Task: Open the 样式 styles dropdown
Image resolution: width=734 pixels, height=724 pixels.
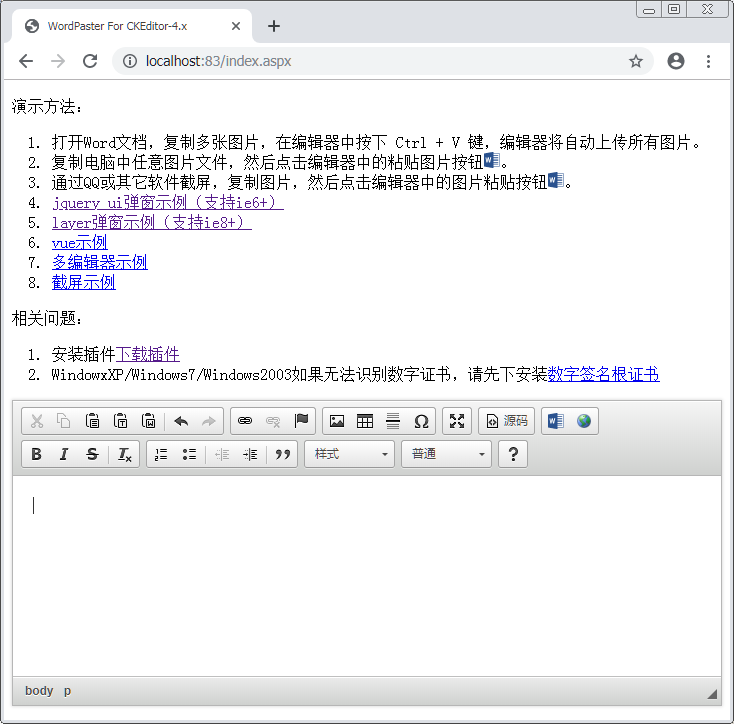Action: (350, 454)
